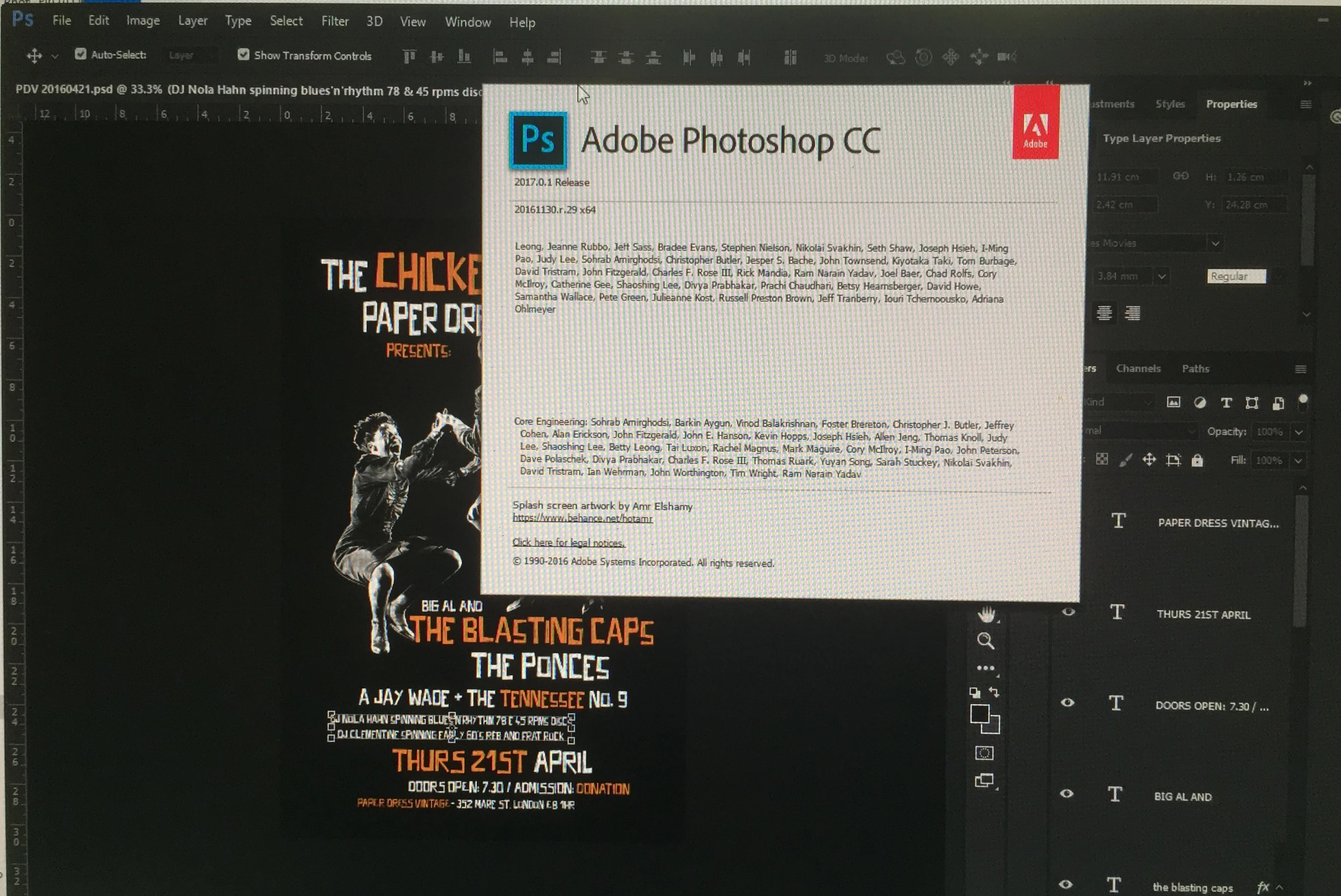1341x896 pixels.
Task: Click the lock all layer icon
Action: coord(1197,460)
